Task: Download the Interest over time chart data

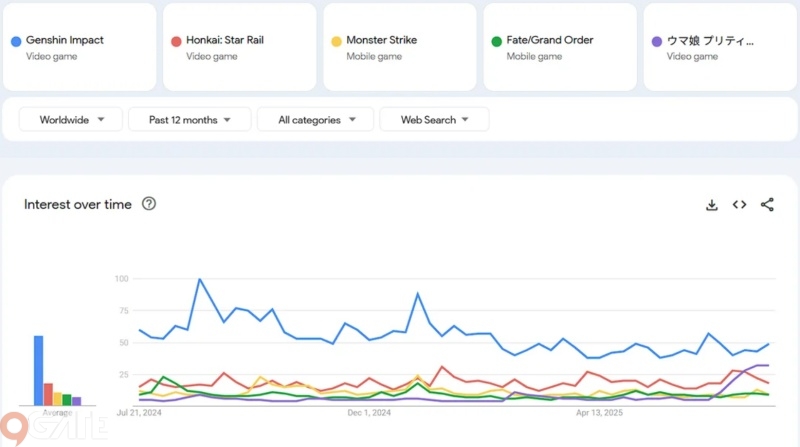Action: point(712,205)
